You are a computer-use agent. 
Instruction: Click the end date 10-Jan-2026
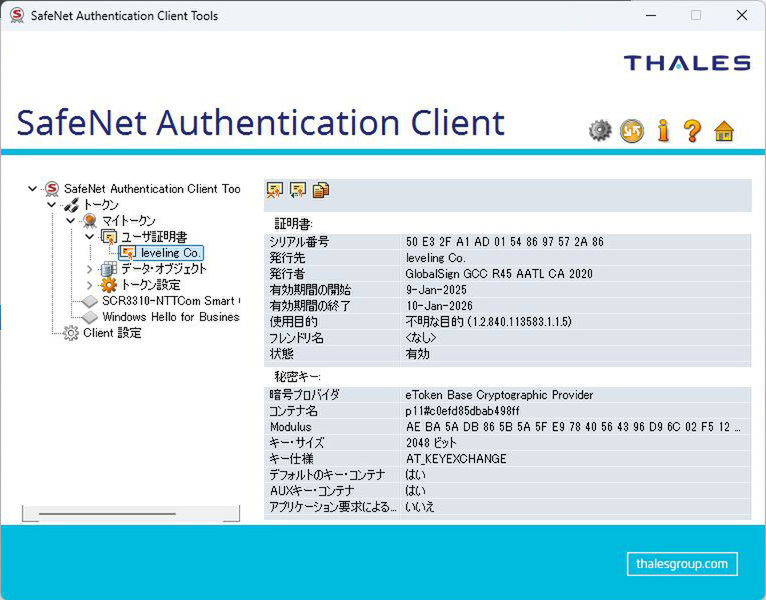439,306
